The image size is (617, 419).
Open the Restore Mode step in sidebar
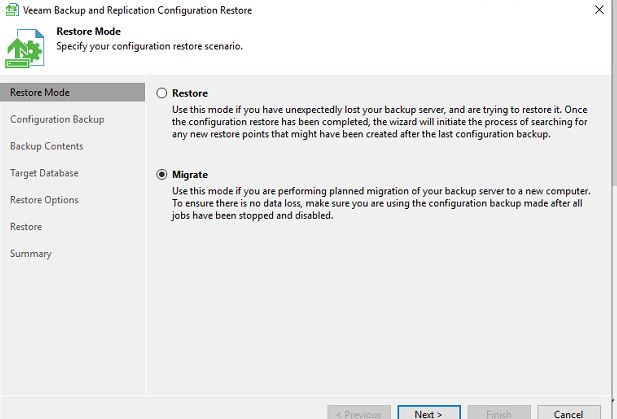point(40,93)
